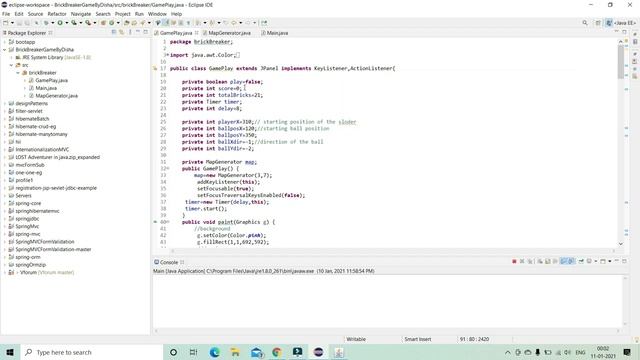
Task: Click the Windows Start button
Action: 10,352
